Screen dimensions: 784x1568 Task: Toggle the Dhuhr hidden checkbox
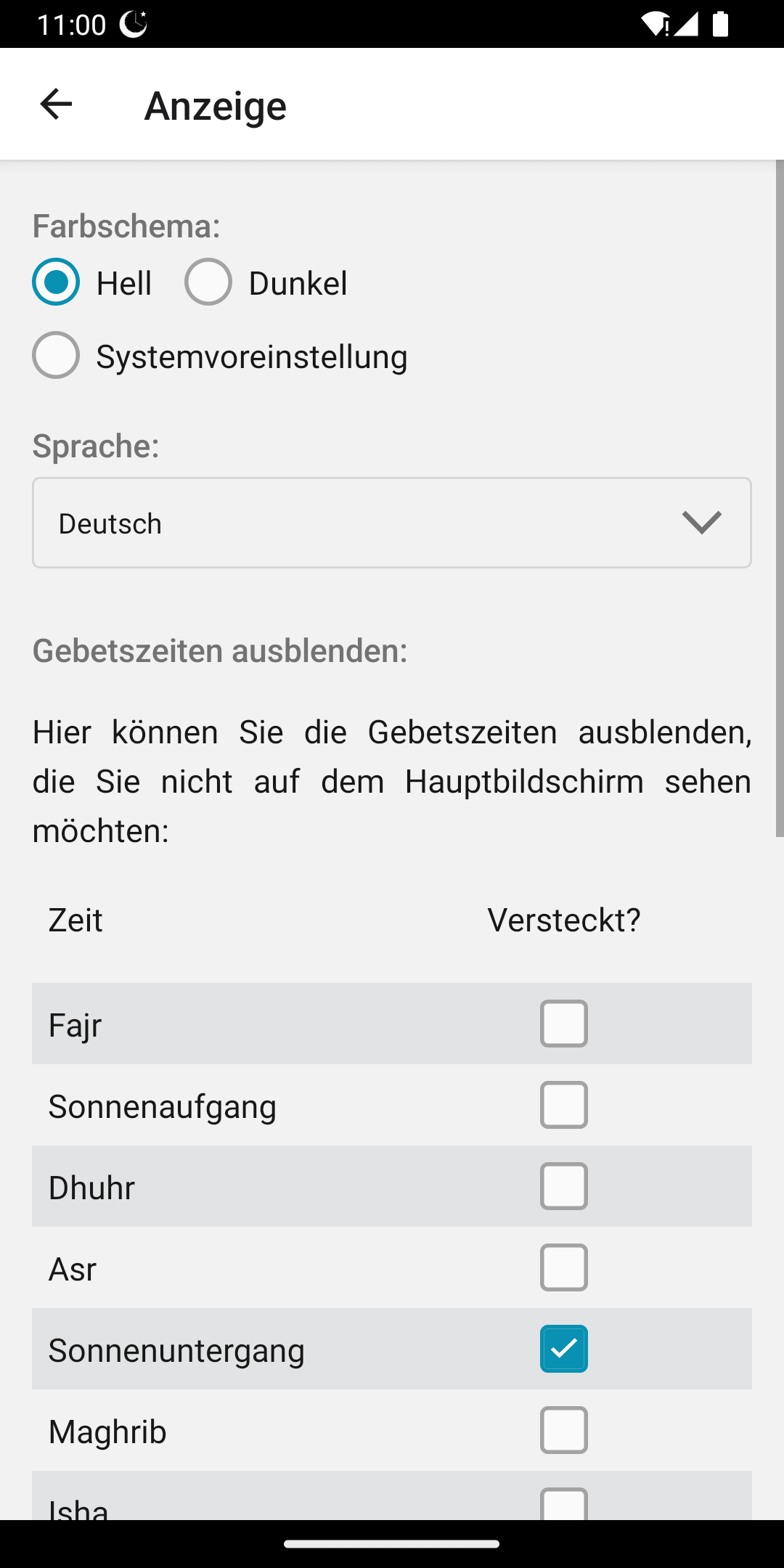point(564,1186)
